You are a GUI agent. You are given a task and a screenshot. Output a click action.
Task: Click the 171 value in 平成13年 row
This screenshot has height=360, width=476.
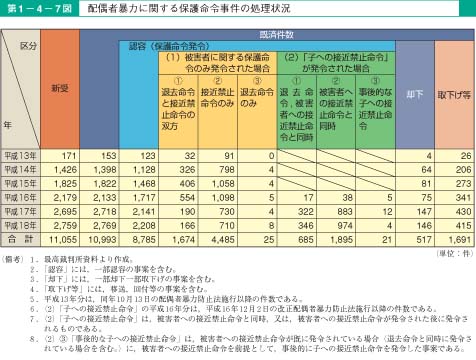69,156
